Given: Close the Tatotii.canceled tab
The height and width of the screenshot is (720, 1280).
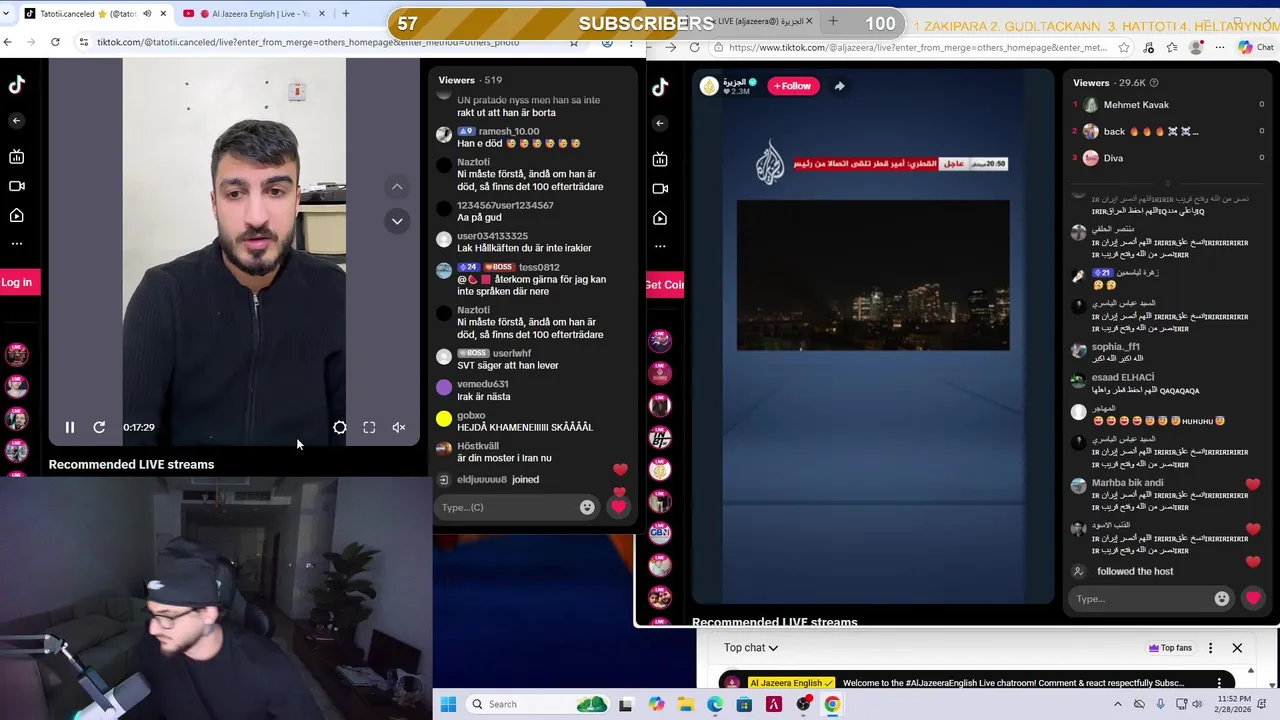Looking at the screenshot, I should coord(163,14).
